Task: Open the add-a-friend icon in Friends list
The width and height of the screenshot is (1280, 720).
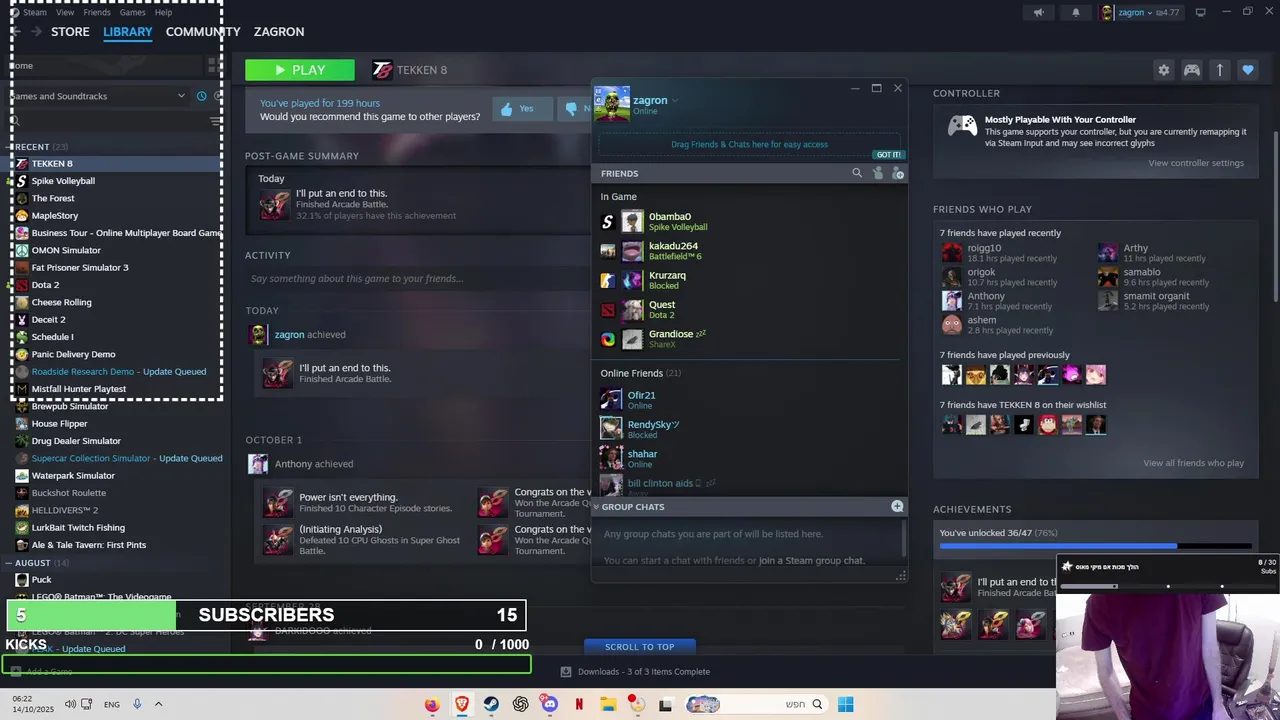Action: coord(898,173)
